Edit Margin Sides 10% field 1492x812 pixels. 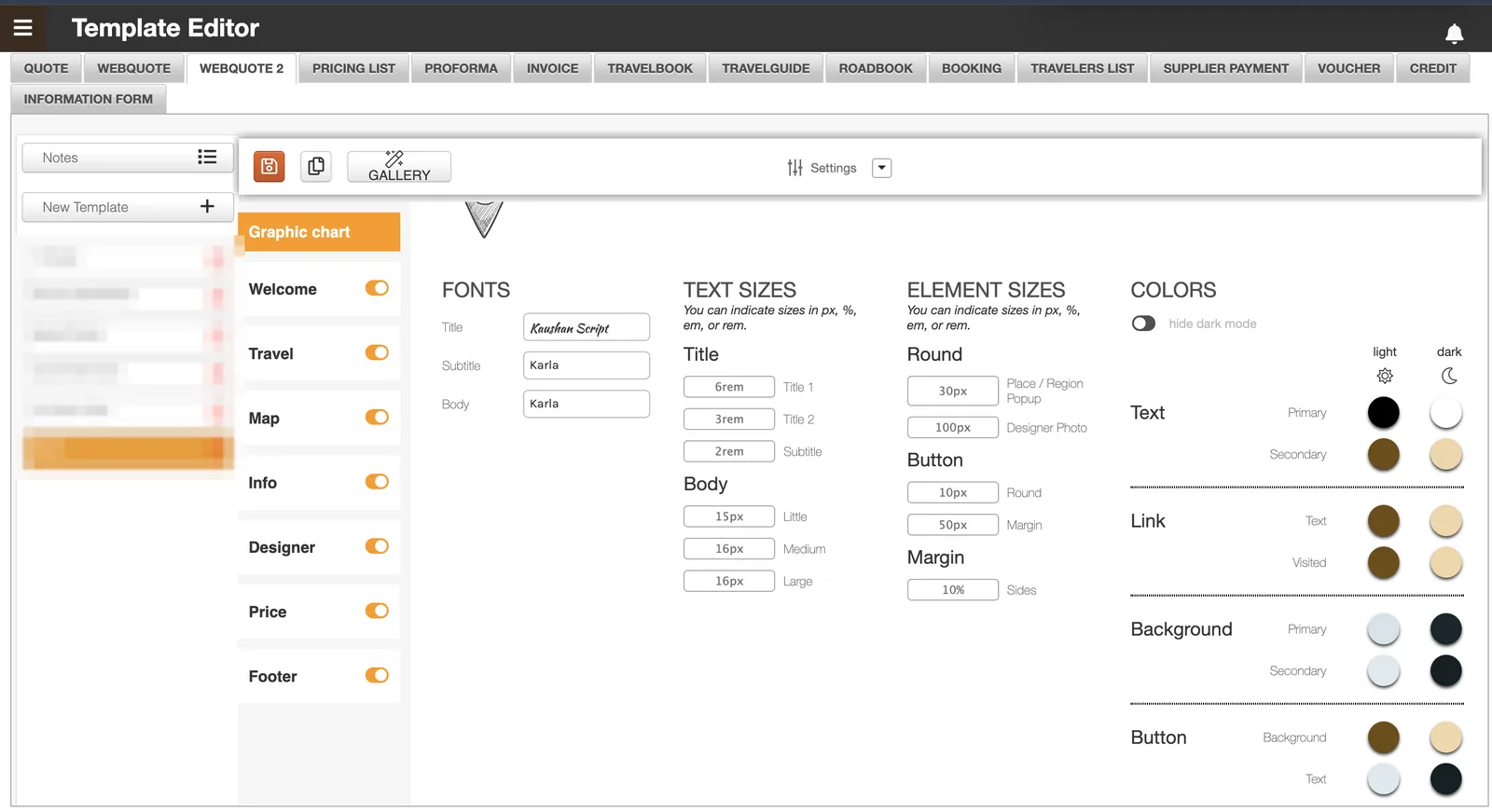click(953, 590)
